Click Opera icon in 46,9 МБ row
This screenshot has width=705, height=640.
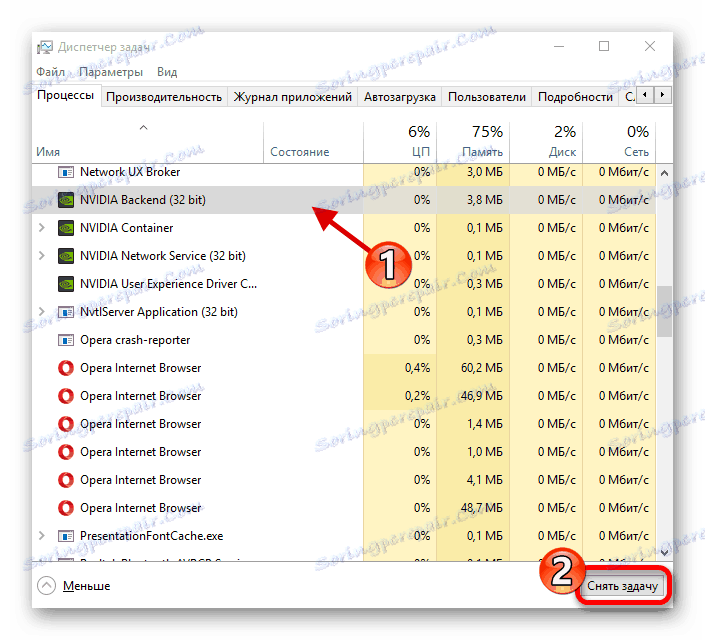click(66, 396)
